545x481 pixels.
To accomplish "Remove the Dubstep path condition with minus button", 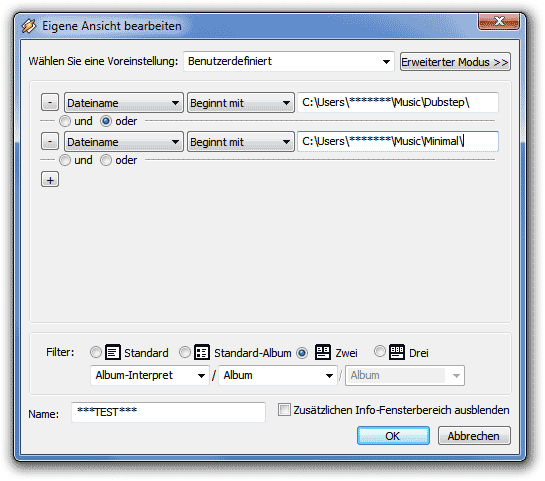I will 50,103.
